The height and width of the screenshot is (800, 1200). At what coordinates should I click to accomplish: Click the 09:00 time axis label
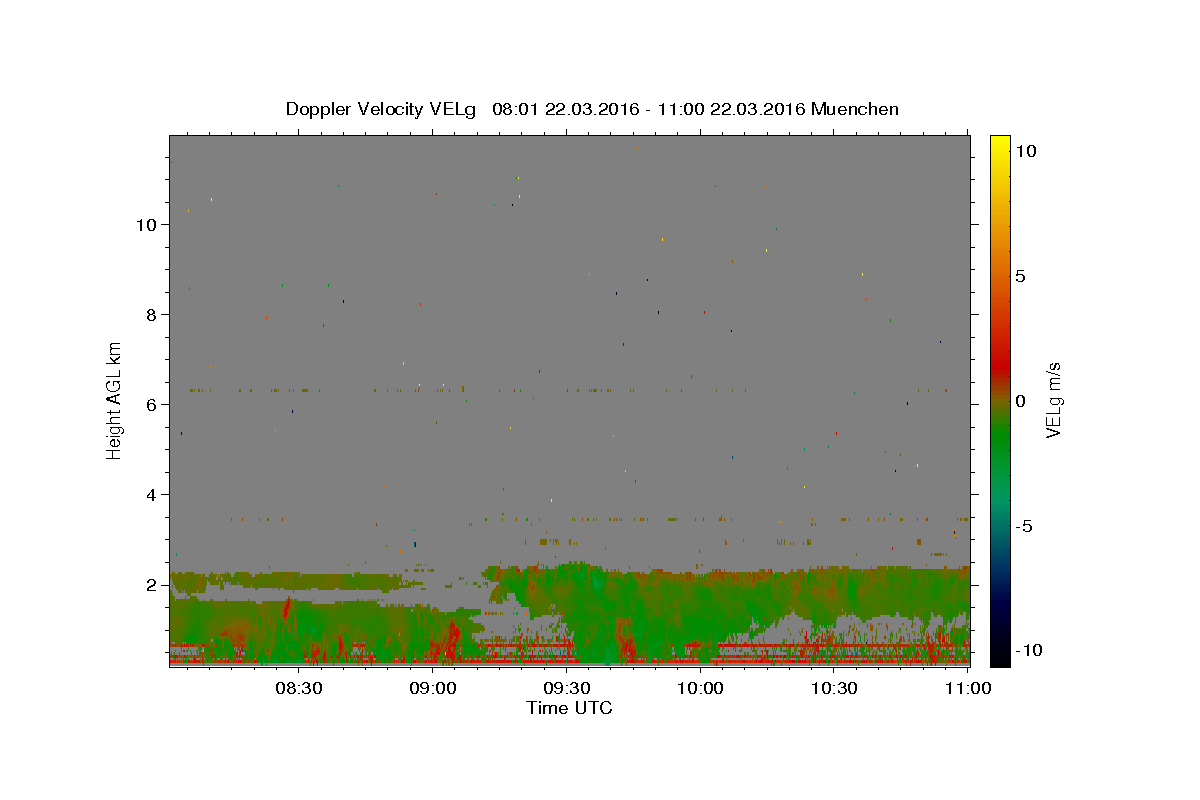(433, 688)
